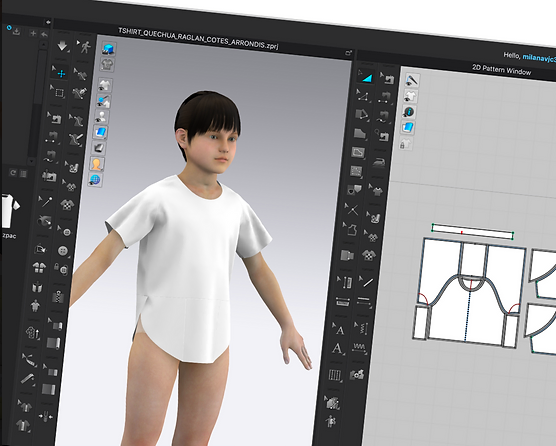
Task: Choose the Select Mesh box tool
Action: (57, 92)
